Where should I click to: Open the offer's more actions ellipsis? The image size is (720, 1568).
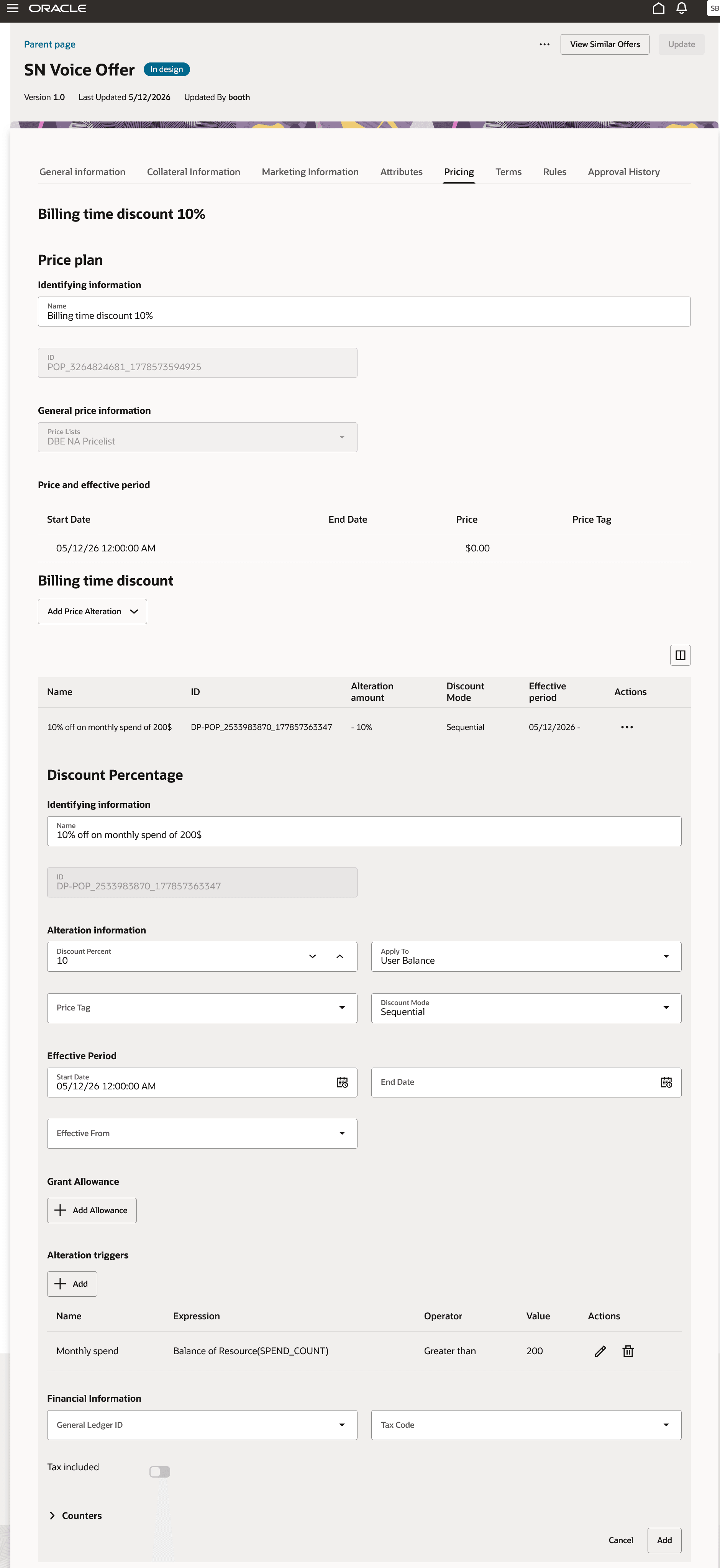pos(544,44)
